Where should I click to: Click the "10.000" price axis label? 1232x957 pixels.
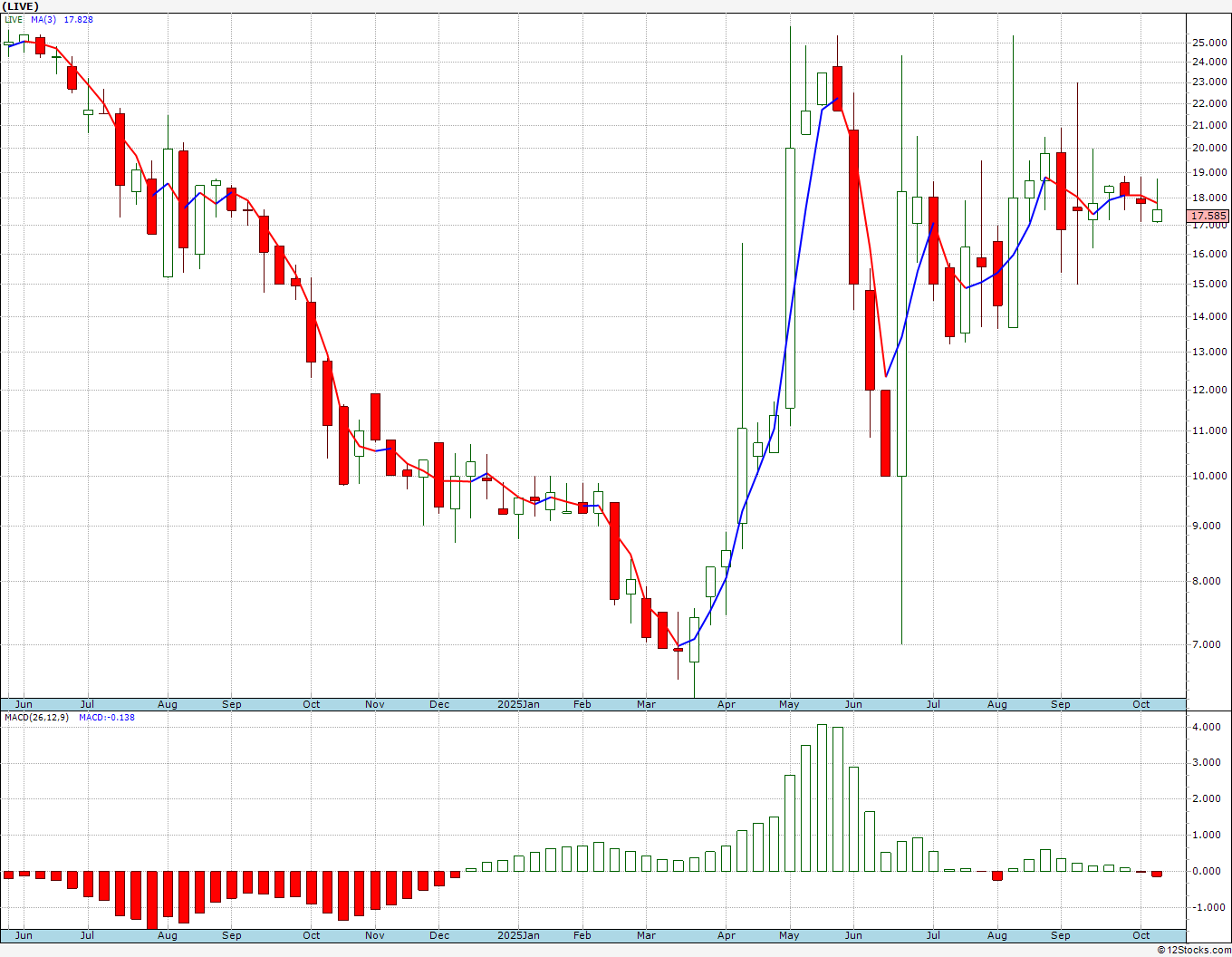tap(1210, 476)
